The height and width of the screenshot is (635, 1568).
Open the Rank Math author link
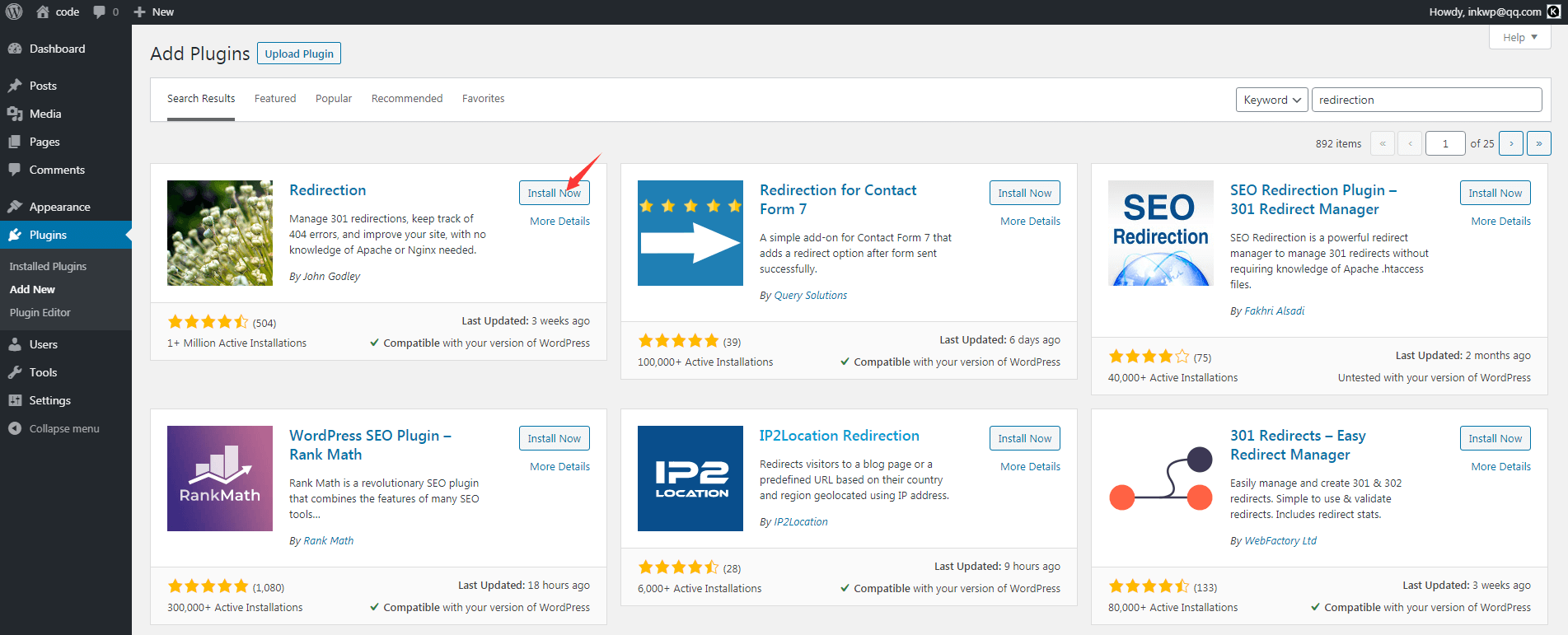(x=329, y=541)
